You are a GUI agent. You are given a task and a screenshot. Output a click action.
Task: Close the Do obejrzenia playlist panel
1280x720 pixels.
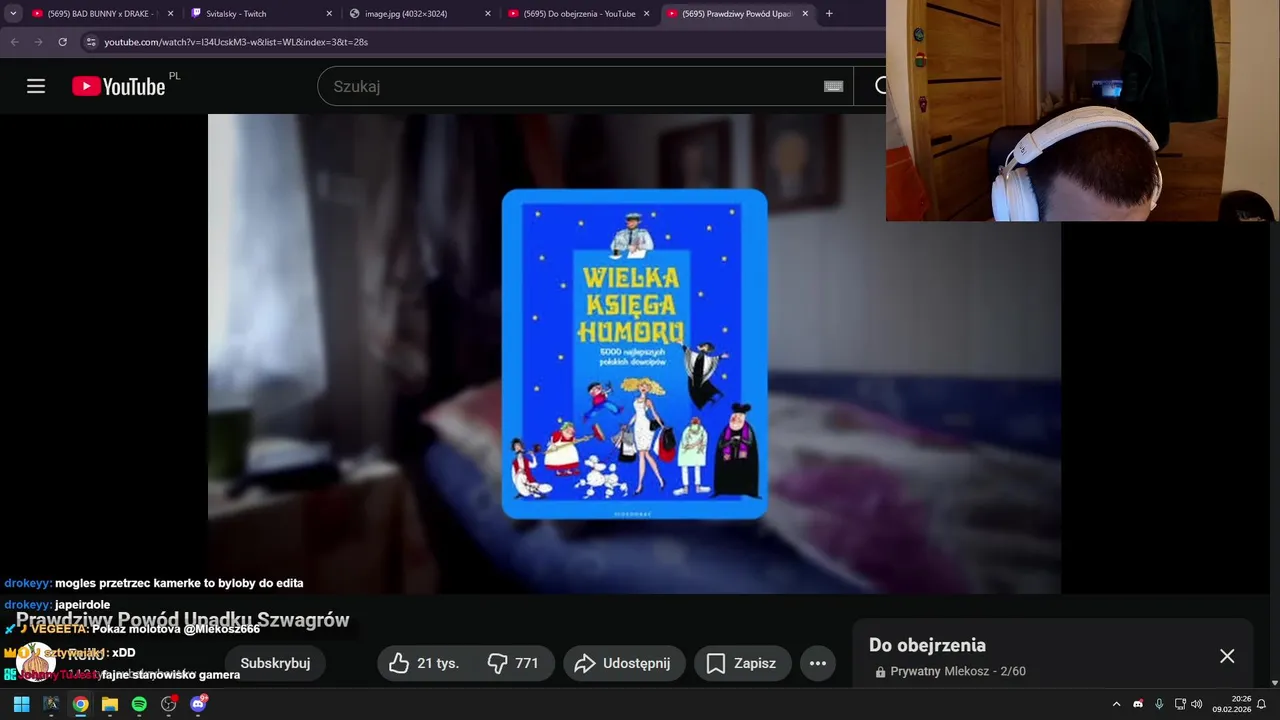(1227, 656)
